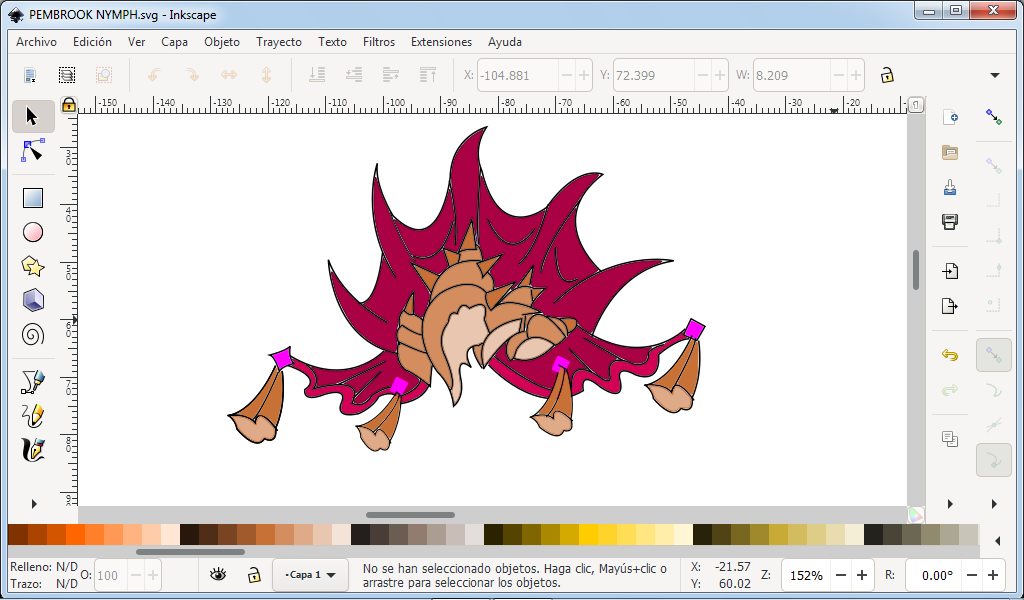This screenshot has width=1024, height=600.
Task: Open the color management corner icon
Action: pos(916,514)
